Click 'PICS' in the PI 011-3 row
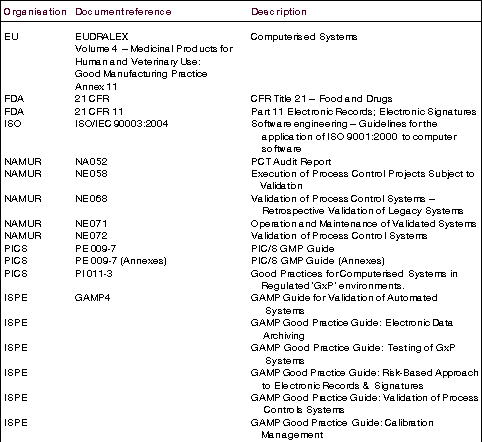482x442 pixels. [x=16, y=274]
